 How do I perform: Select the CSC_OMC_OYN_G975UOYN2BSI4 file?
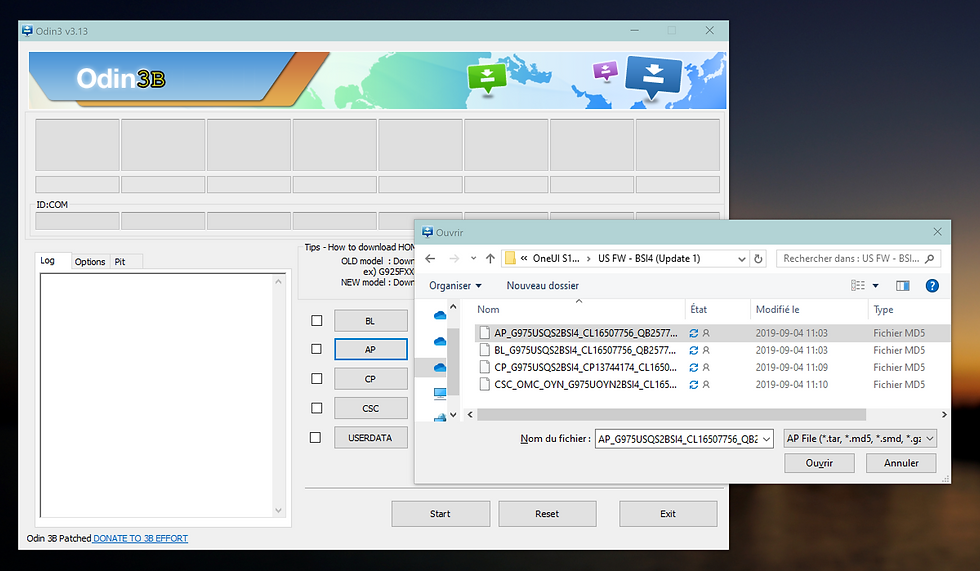click(x=712, y=384)
